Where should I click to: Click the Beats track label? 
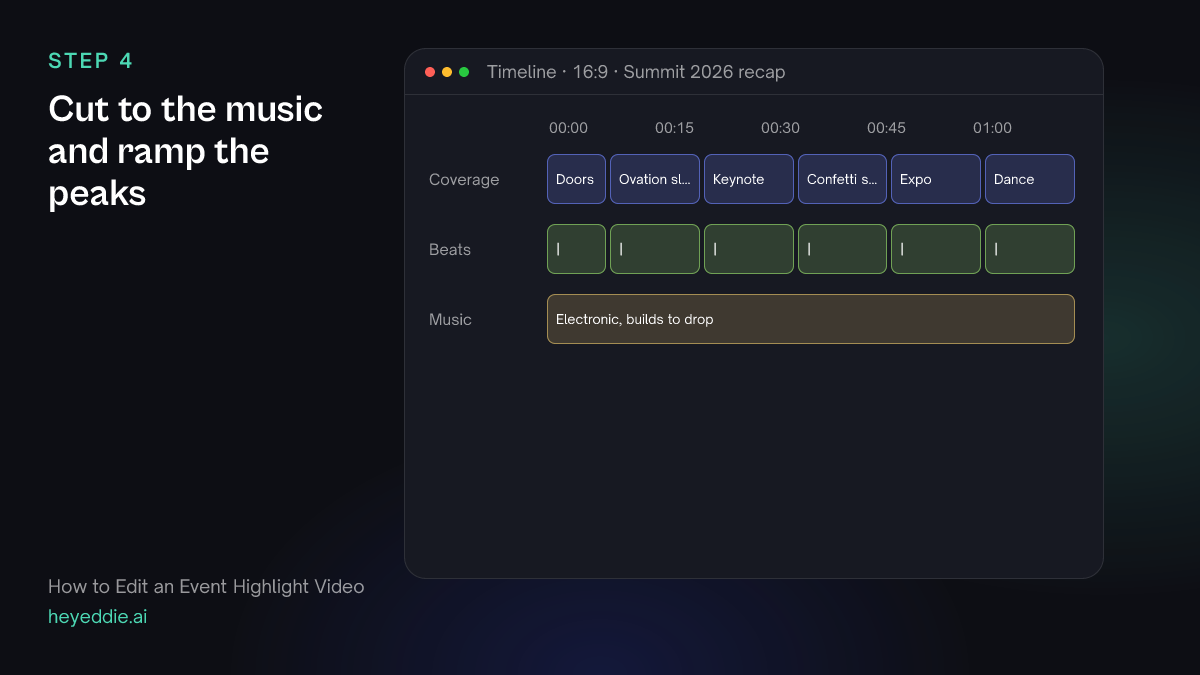(450, 250)
